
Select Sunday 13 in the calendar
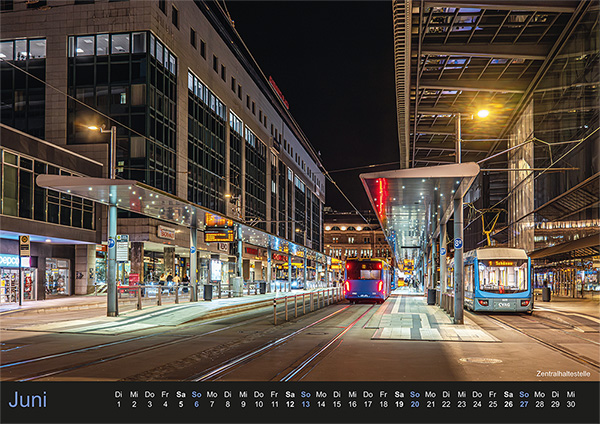306,399
